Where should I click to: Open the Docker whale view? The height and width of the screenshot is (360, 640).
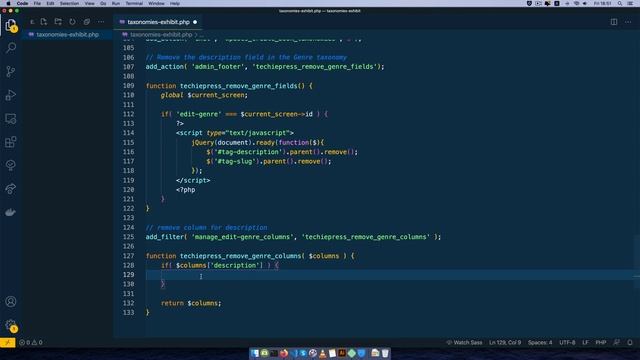(11, 212)
